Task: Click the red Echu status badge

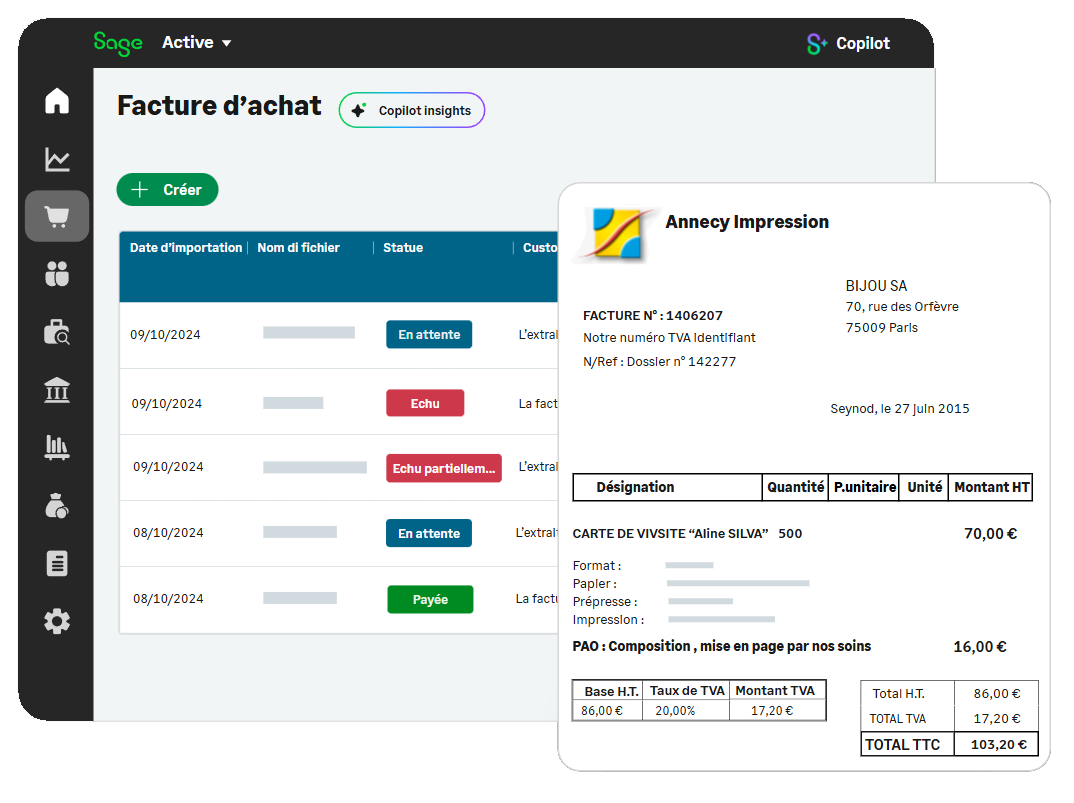Action: 425,403
